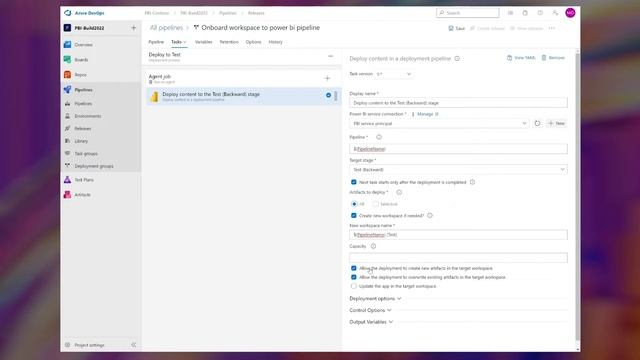Image resolution: width=640 pixels, height=360 pixels.
Task: Switch to the Variables tab
Action: (x=204, y=42)
